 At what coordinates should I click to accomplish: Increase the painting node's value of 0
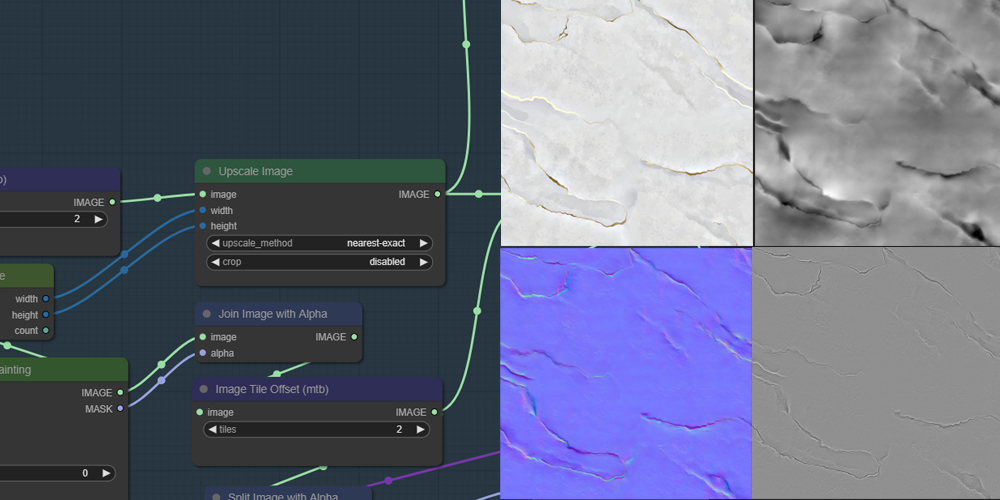tap(106, 473)
